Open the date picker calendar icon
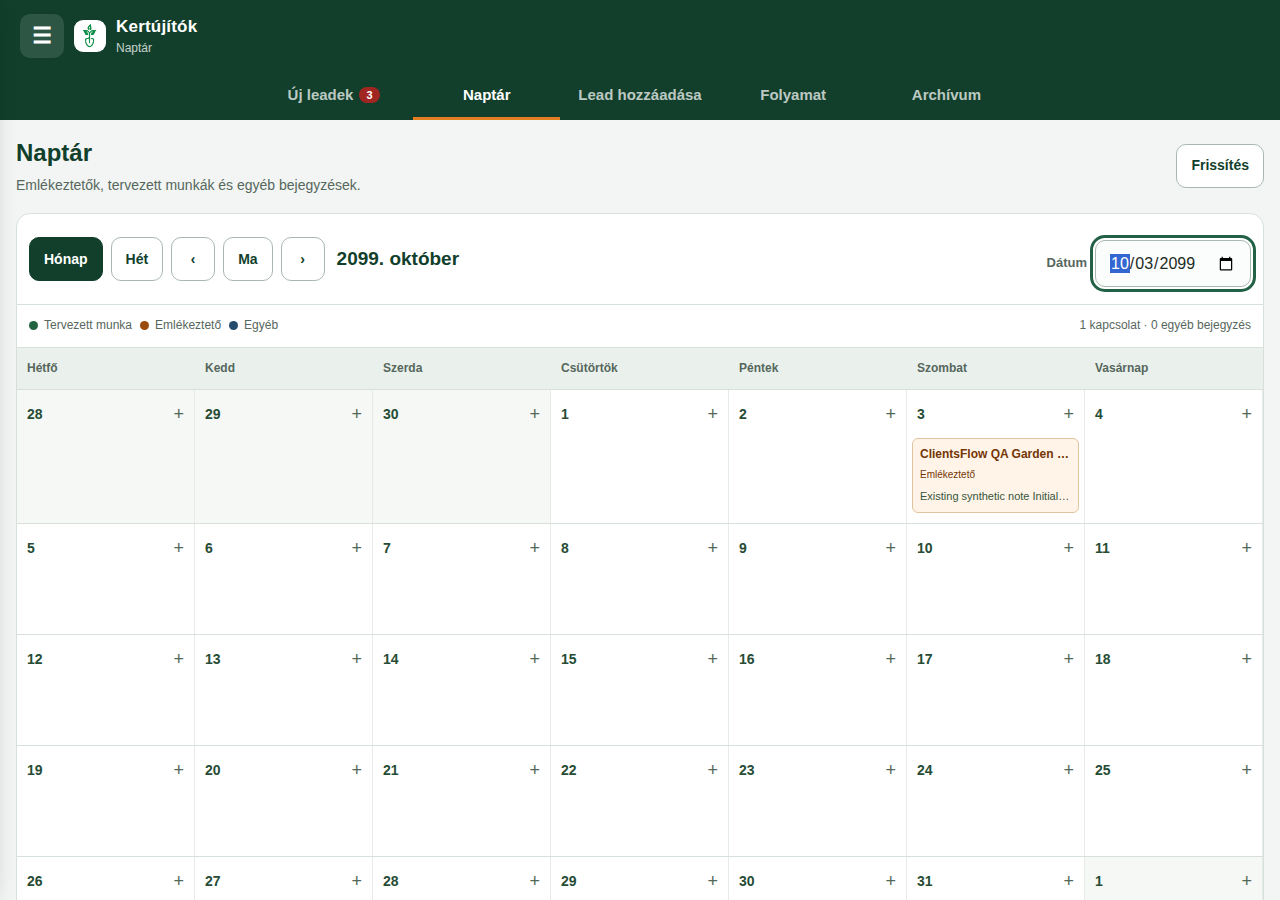 1226,264
